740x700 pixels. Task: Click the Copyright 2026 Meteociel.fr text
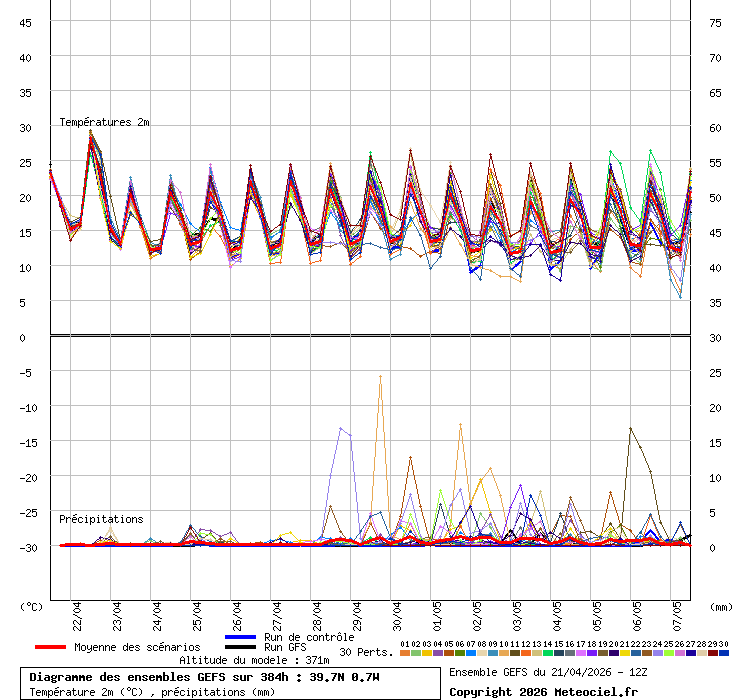pyautogui.click(x=543, y=691)
